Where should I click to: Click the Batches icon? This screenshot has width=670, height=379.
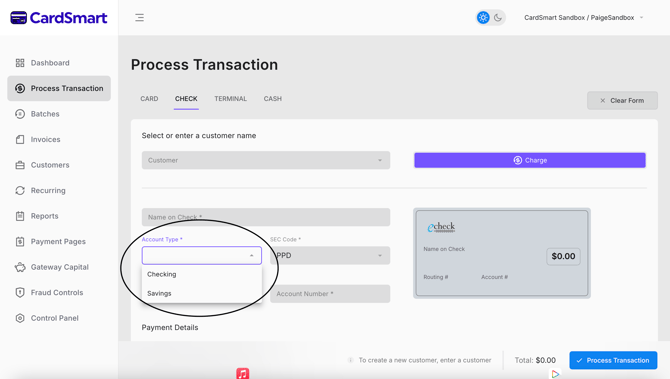pos(20,114)
